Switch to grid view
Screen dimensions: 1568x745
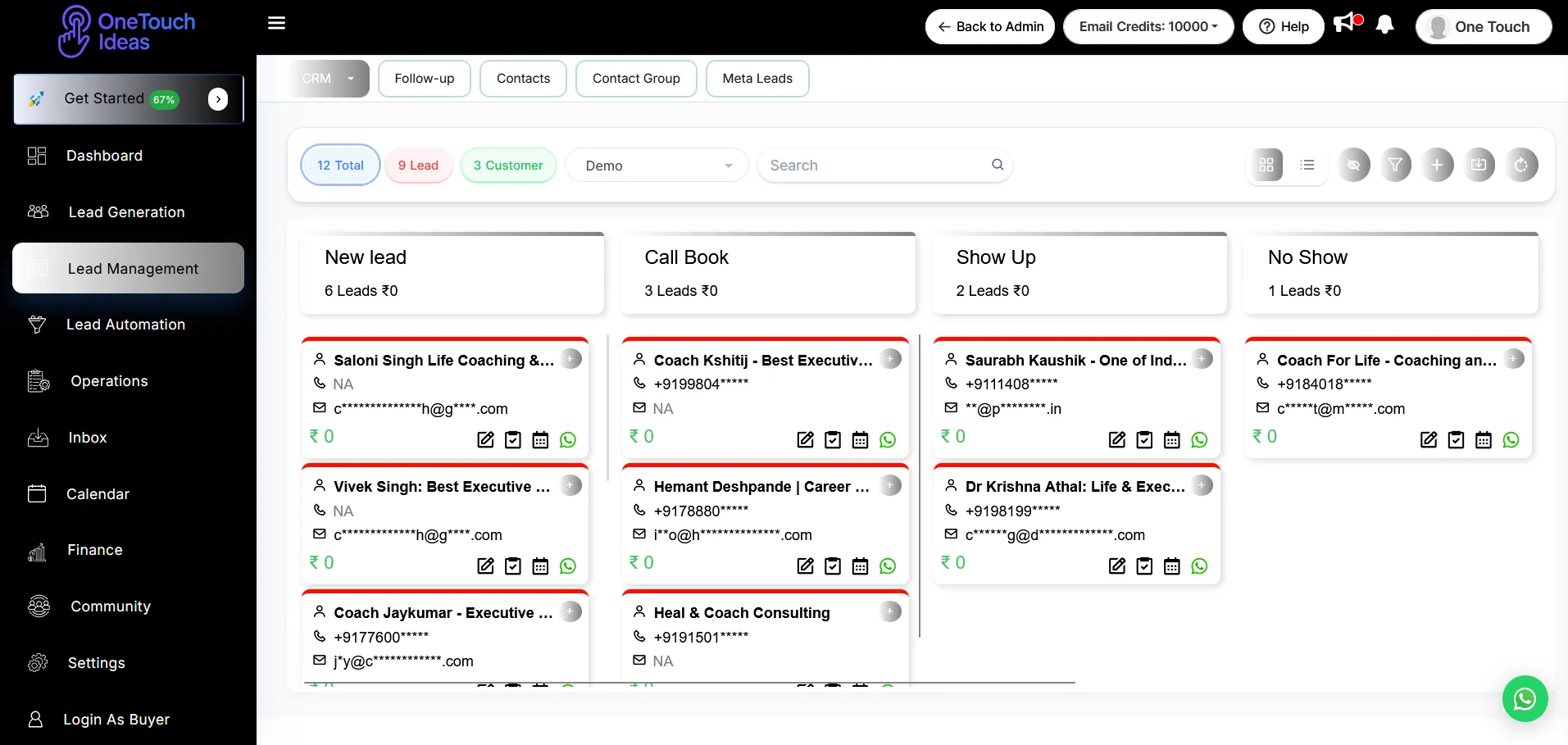(x=1266, y=166)
